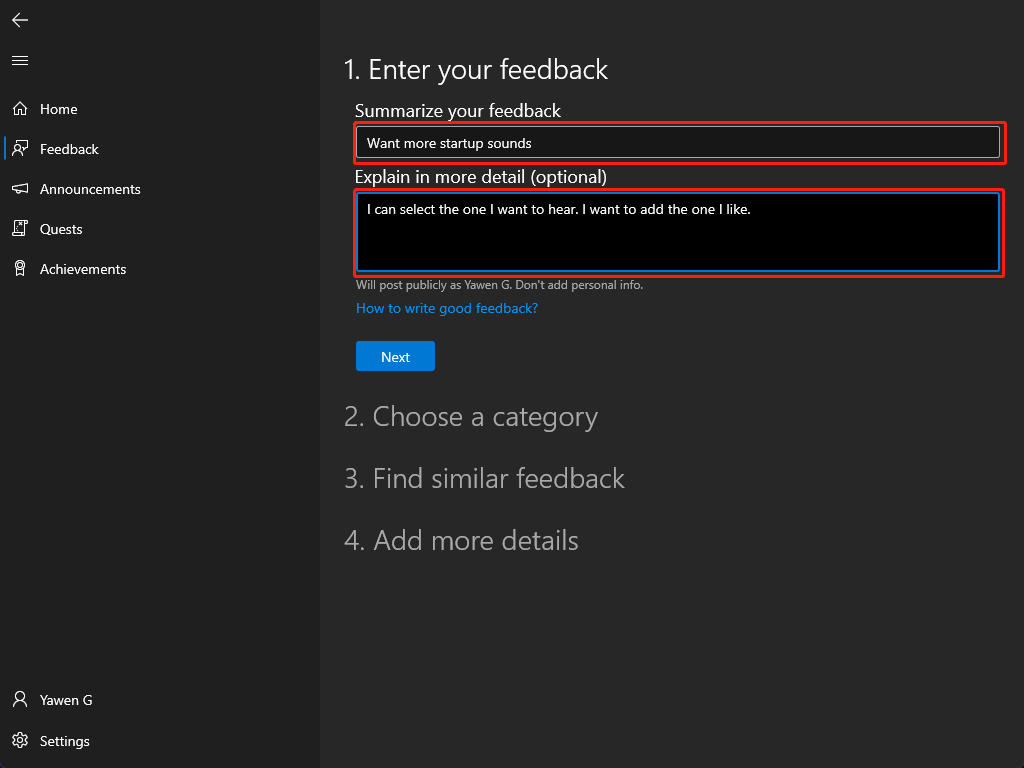Click the Settings gear icon
The image size is (1024, 768).
point(20,741)
